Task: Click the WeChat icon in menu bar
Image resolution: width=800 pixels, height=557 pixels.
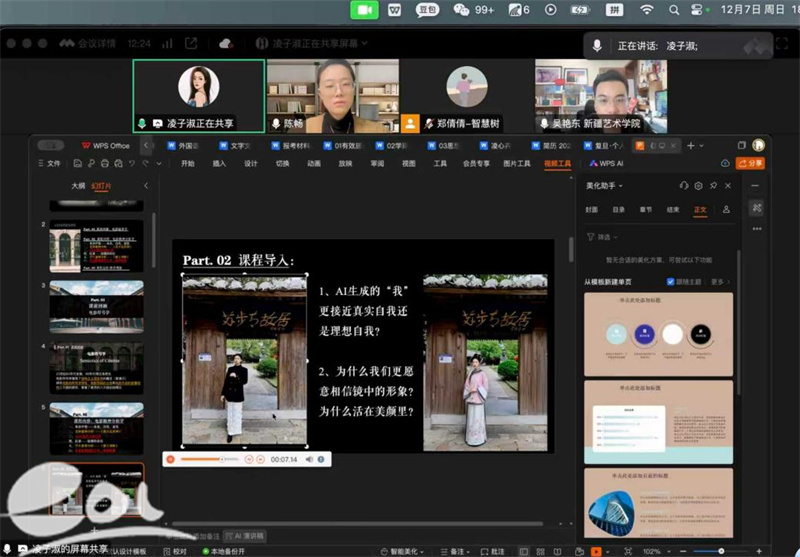Action: point(461,10)
